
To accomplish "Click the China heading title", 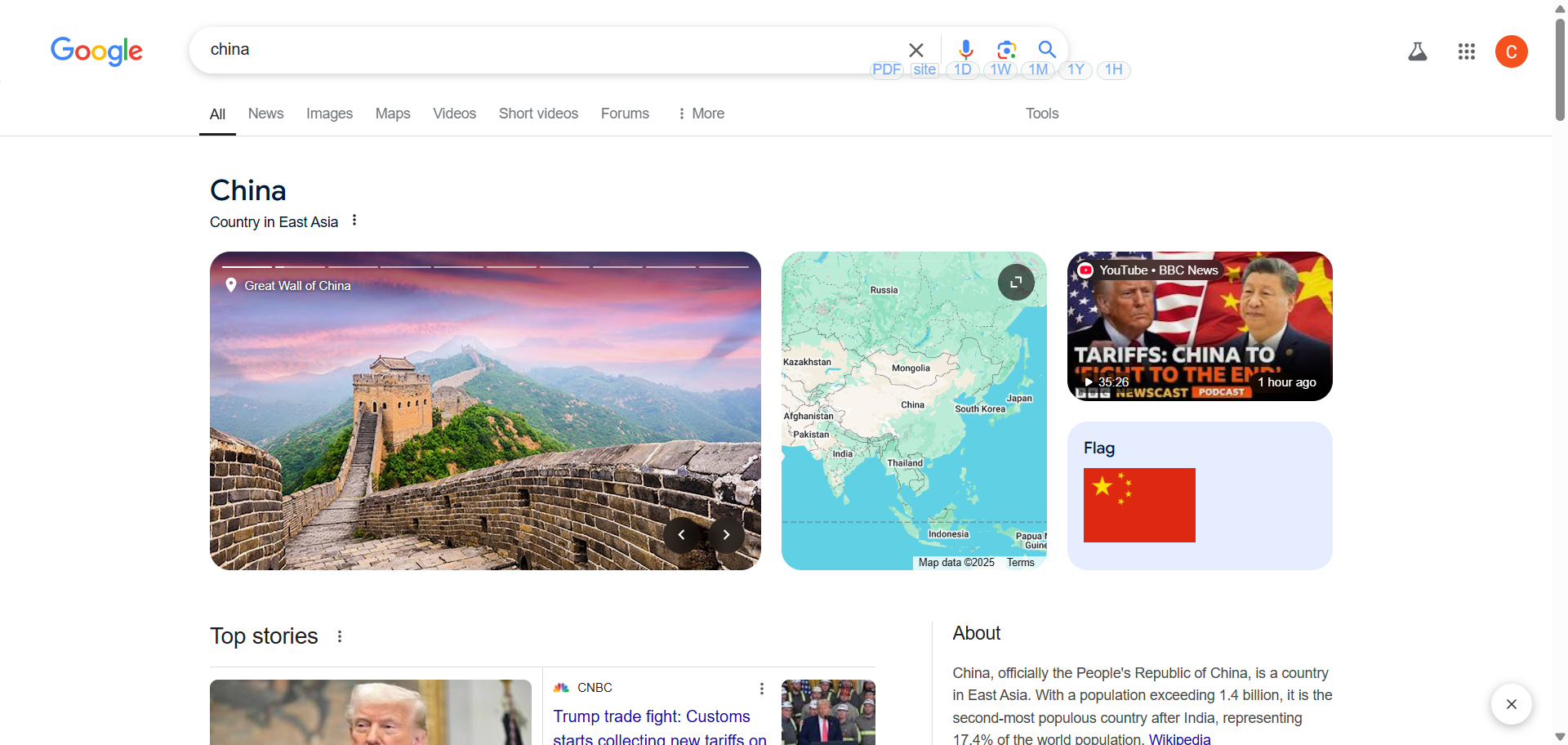I will 248,190.
